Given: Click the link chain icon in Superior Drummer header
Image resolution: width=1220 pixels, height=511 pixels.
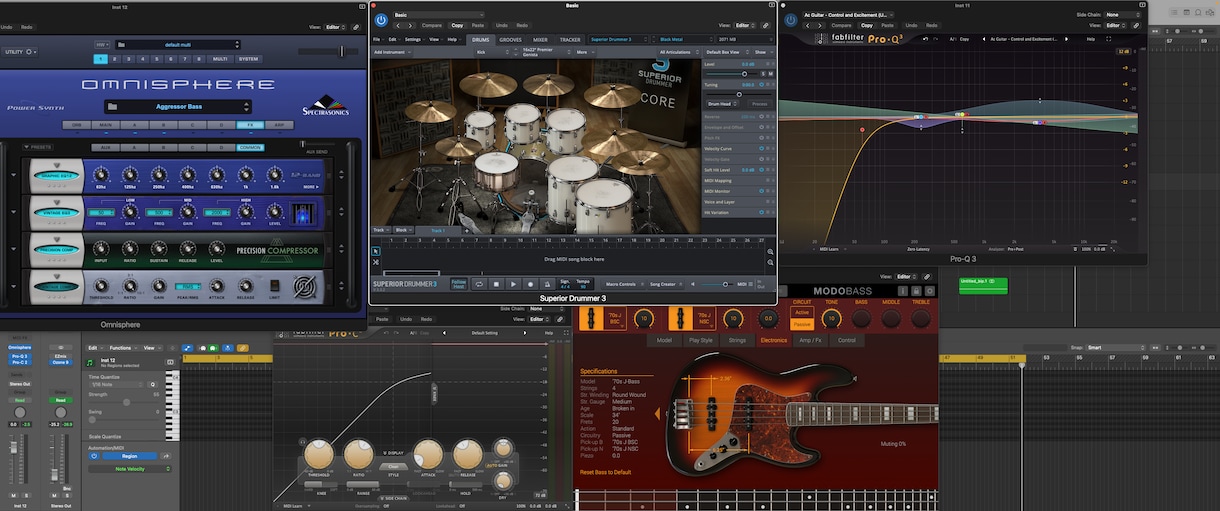Looking at the screenshot, I should pos(766,25).
